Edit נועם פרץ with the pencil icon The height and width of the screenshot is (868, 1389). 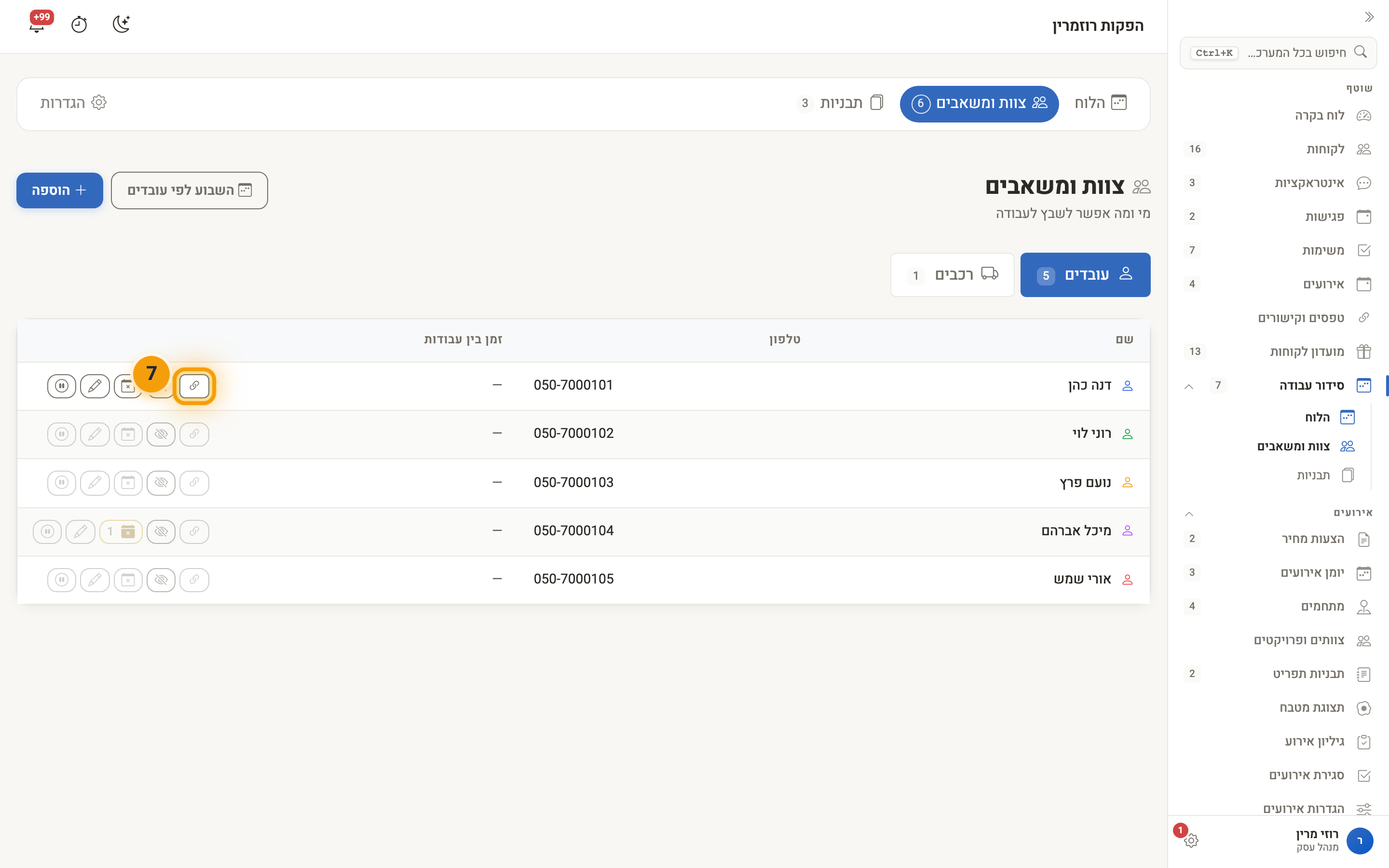[x=95, y=482]
